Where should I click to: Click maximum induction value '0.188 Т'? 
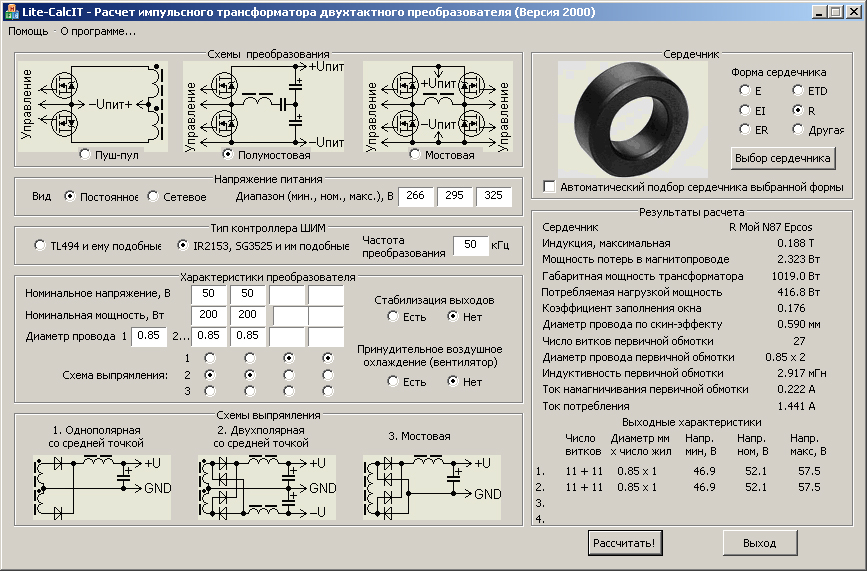795,243
